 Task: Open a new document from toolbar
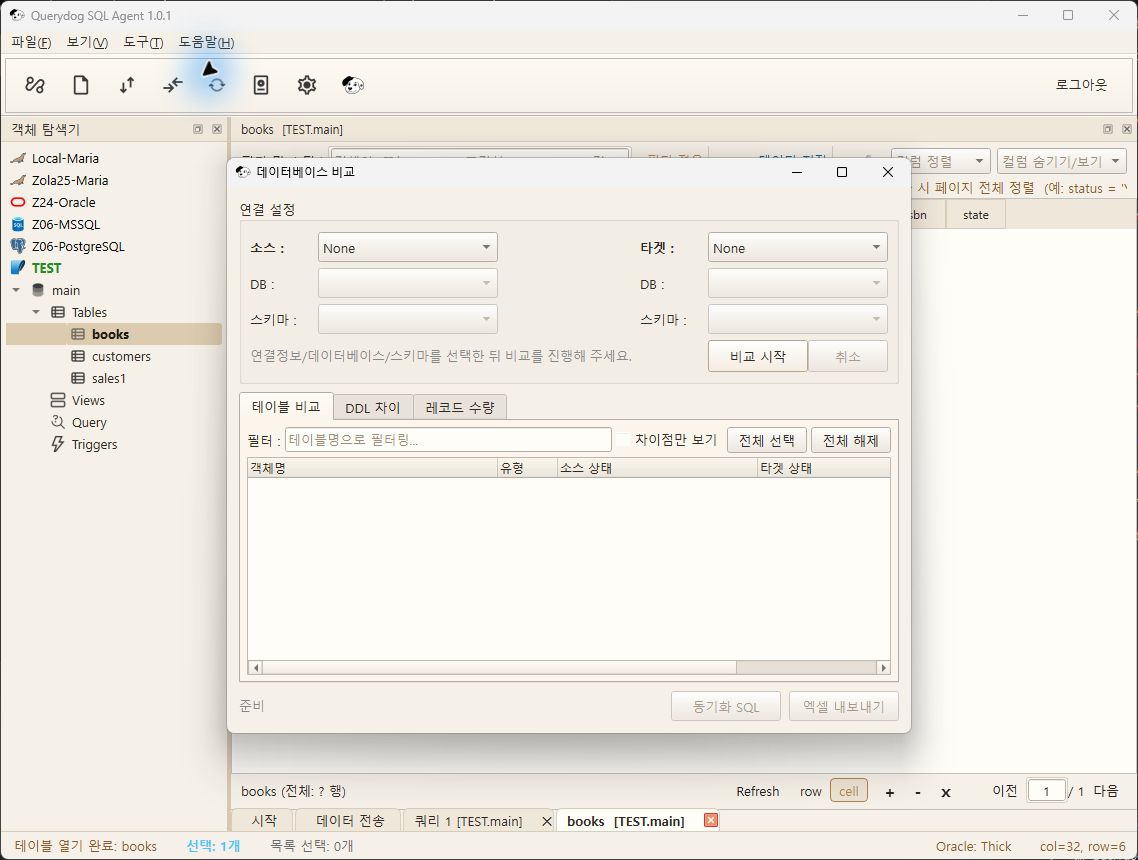(81, 85)
